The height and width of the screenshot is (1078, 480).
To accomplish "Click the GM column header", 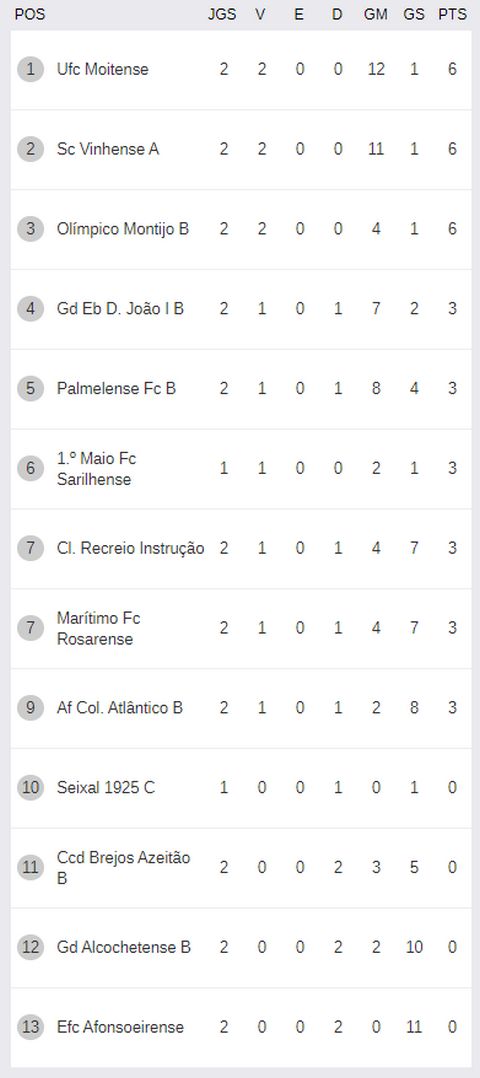I will point(375,14).
